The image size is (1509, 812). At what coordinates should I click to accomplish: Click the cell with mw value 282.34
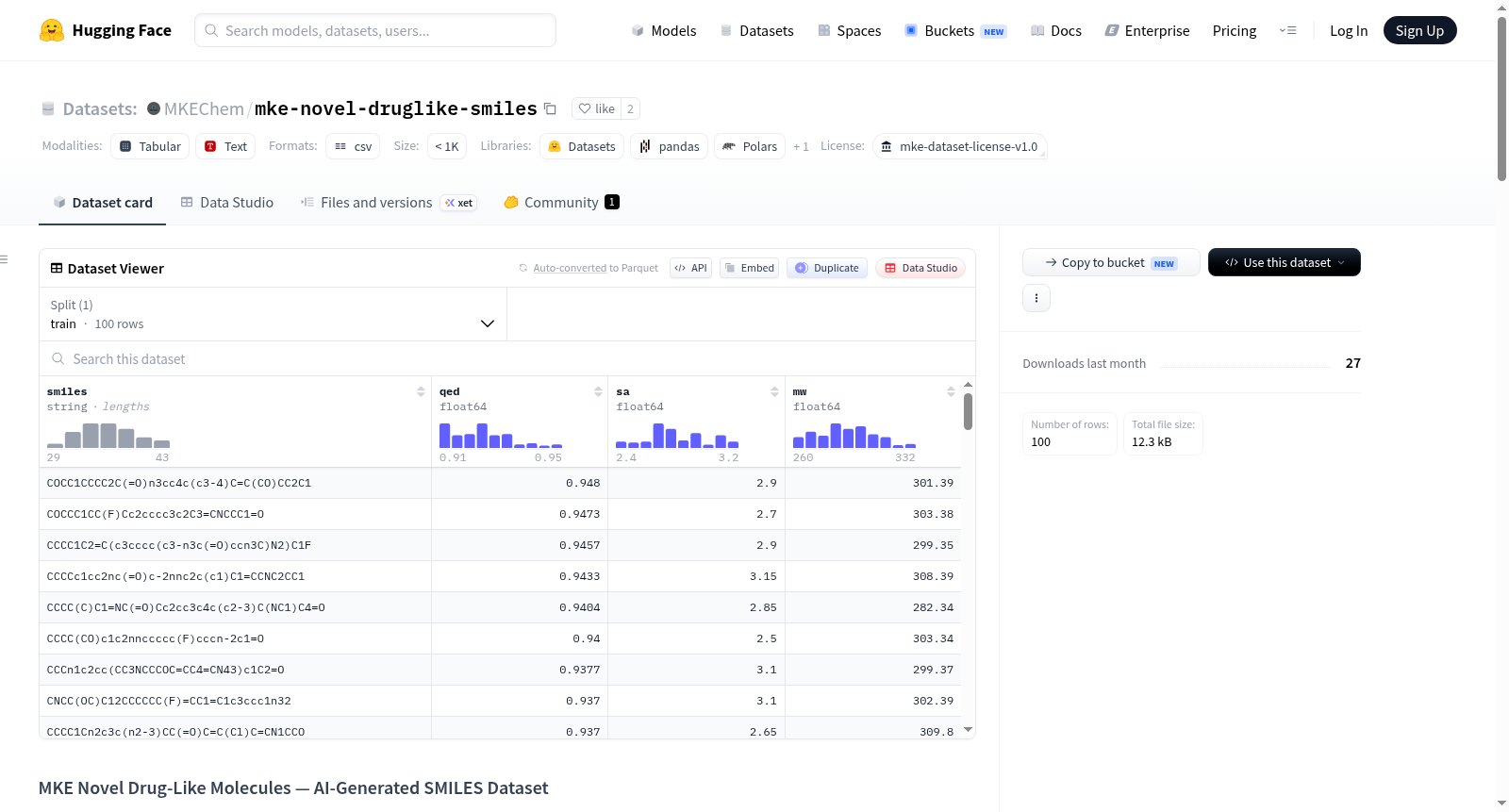(873, 607)
